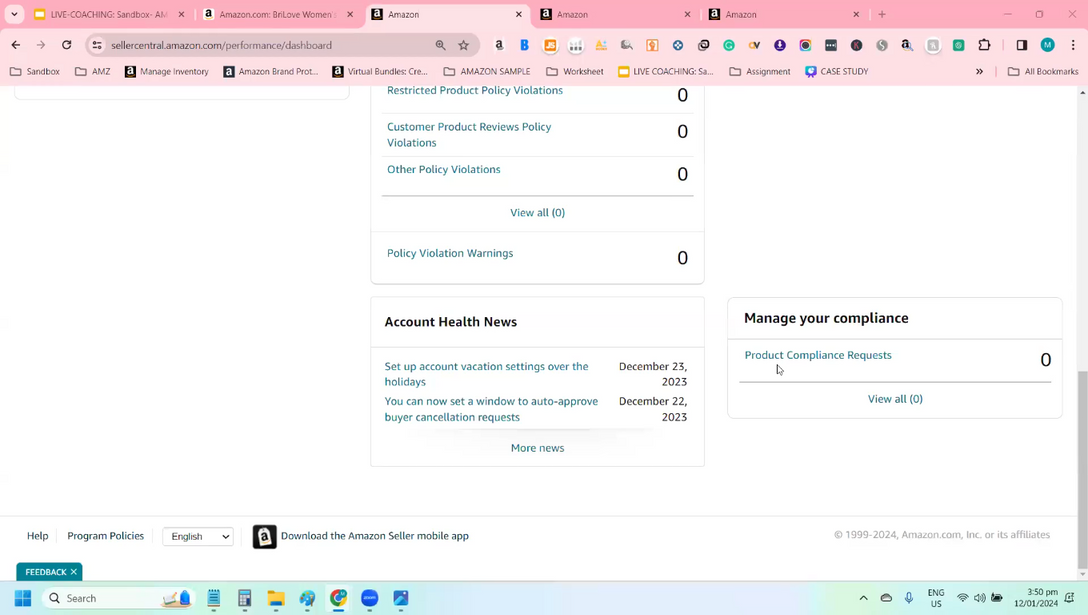Open Calculator from the taskbar
The image size is (1088, 615).
click(x=244, y=598)
